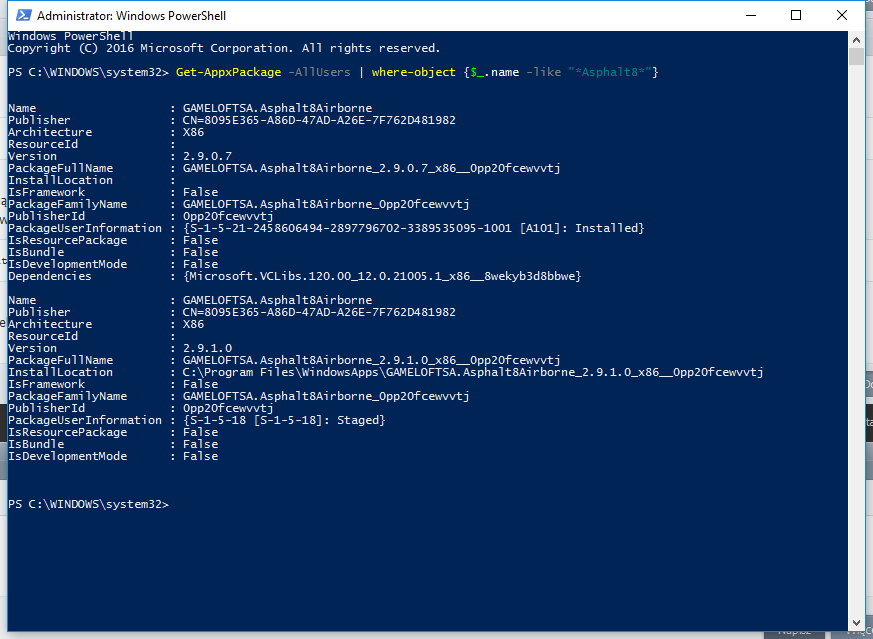The width and height of the screenshot is (873, 639).
Task: Click the vertical scrollbar thumb
Action: pos(856,56)
